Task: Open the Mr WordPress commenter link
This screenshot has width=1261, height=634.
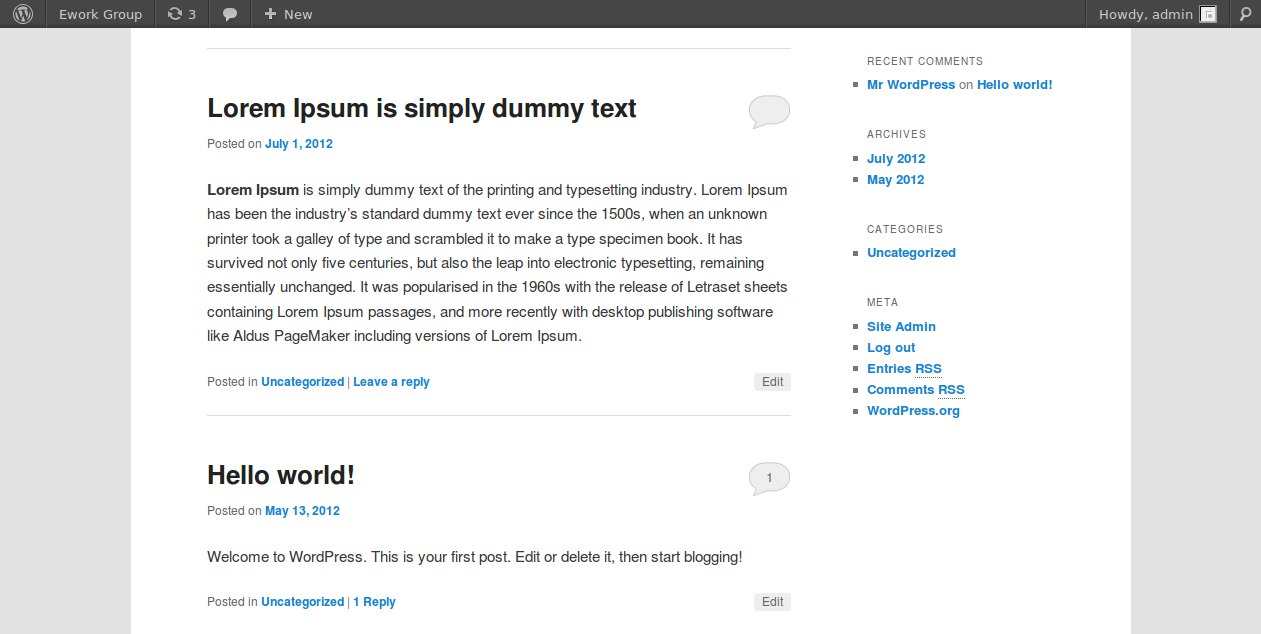Action: [x=911, y=84]
